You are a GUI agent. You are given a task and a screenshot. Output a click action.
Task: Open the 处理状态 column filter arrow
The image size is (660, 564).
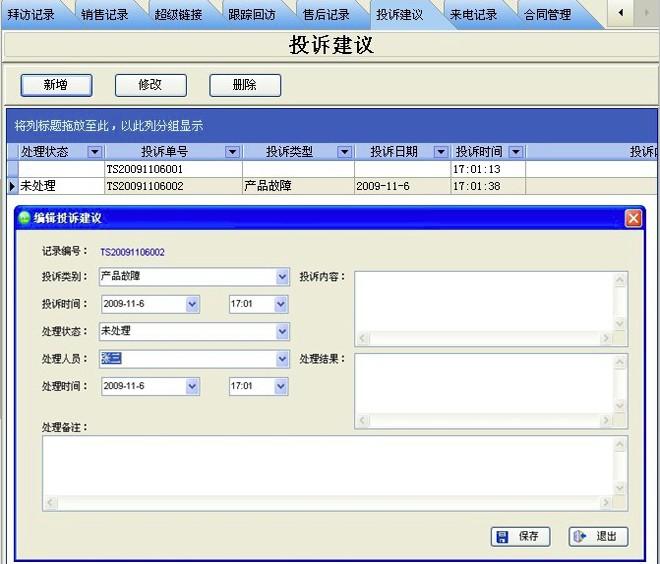tap(95, 152)
